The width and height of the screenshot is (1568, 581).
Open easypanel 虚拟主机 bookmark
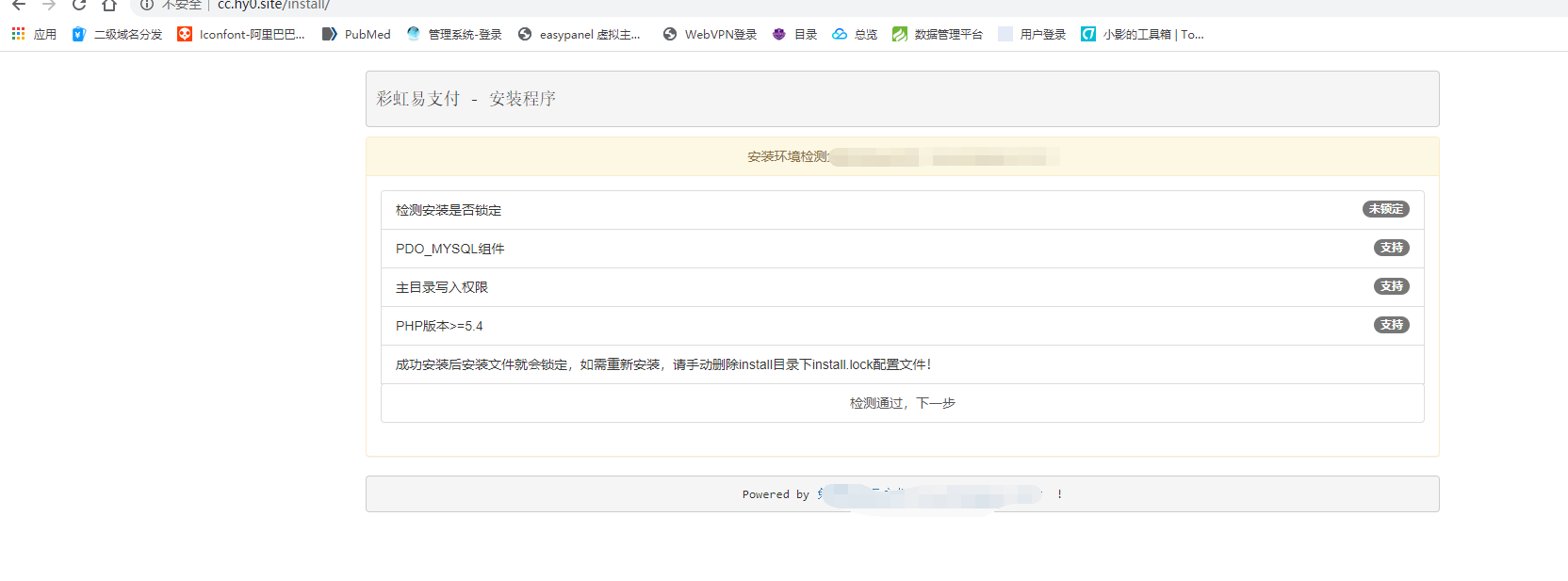pos(579,35)
